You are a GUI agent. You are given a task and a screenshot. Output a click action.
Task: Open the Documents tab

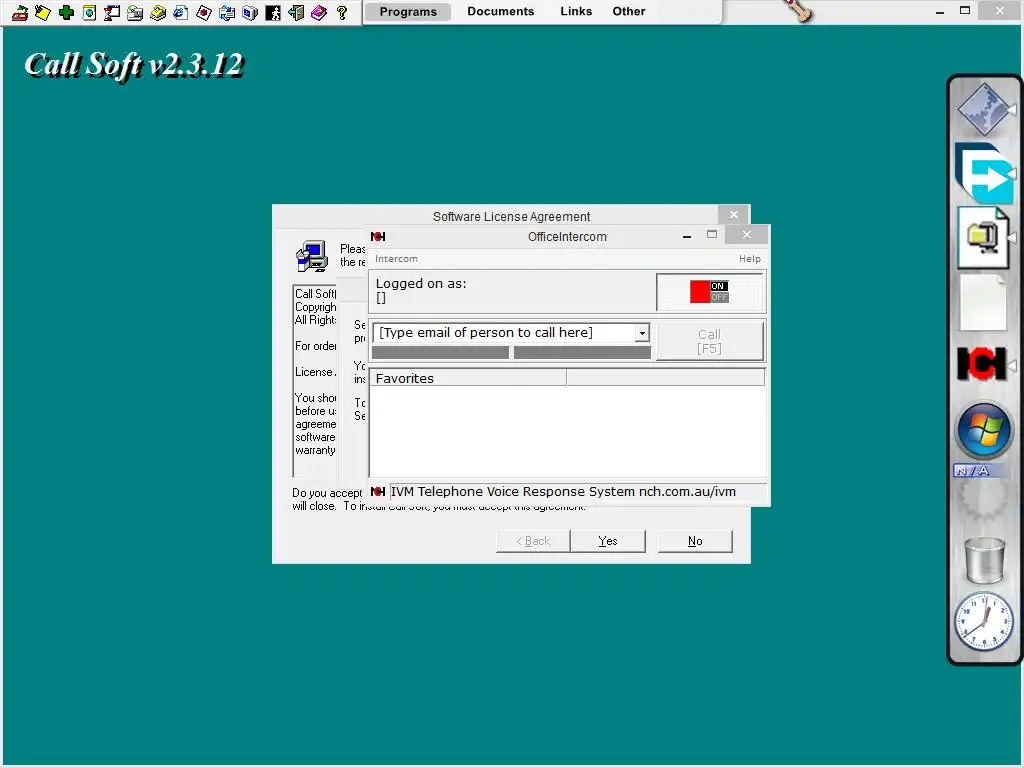tap(501, 12)
